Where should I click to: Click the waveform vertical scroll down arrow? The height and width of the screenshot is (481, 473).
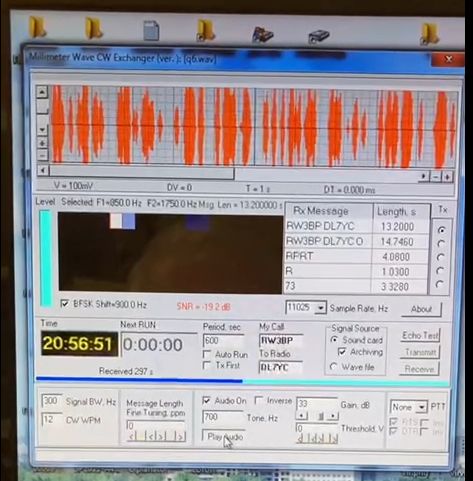[42, 129]
